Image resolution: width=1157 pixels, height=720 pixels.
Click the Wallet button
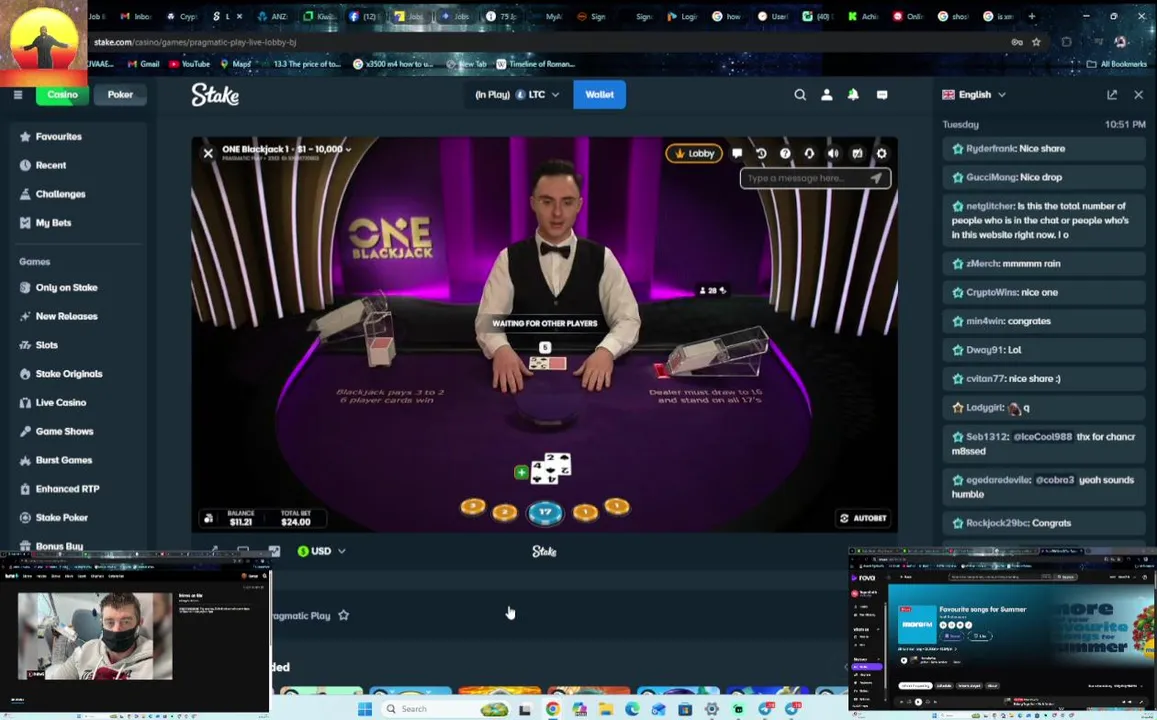click(x=599, y=94)
